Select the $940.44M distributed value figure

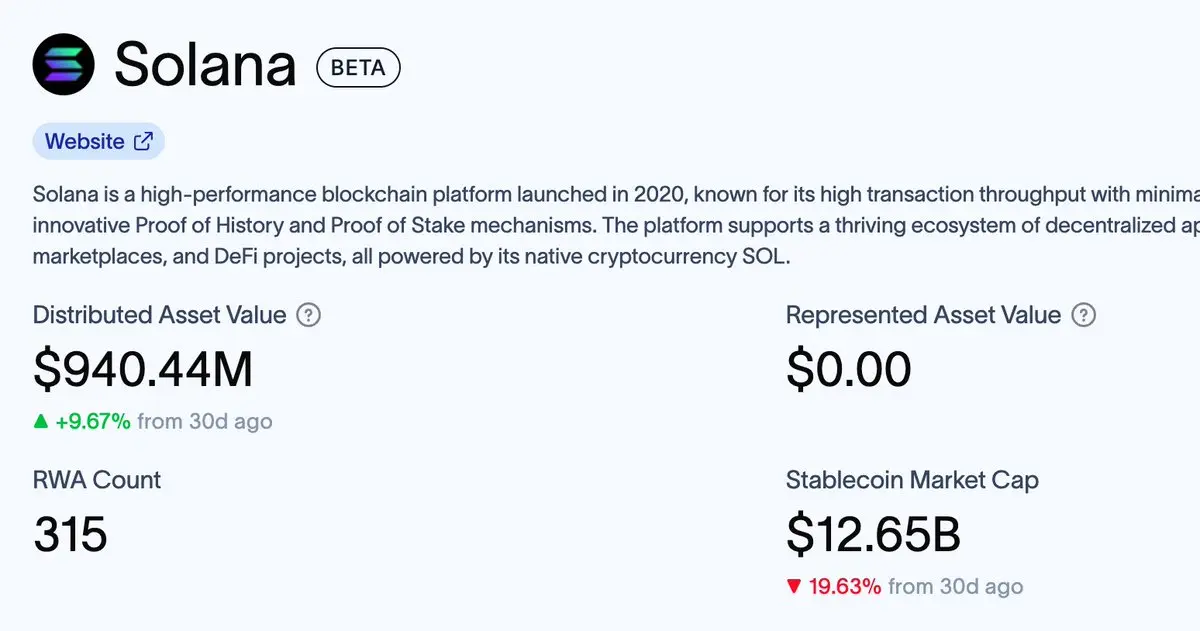[143, 369]
